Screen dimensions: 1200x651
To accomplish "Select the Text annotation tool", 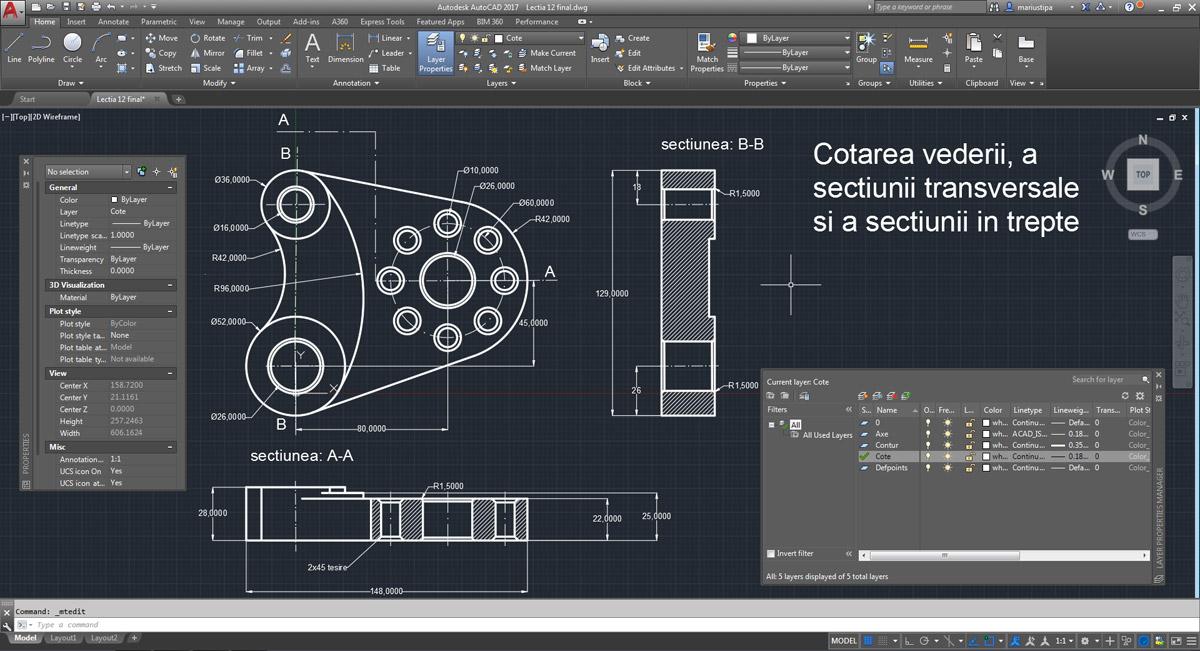I will (312, 48).
